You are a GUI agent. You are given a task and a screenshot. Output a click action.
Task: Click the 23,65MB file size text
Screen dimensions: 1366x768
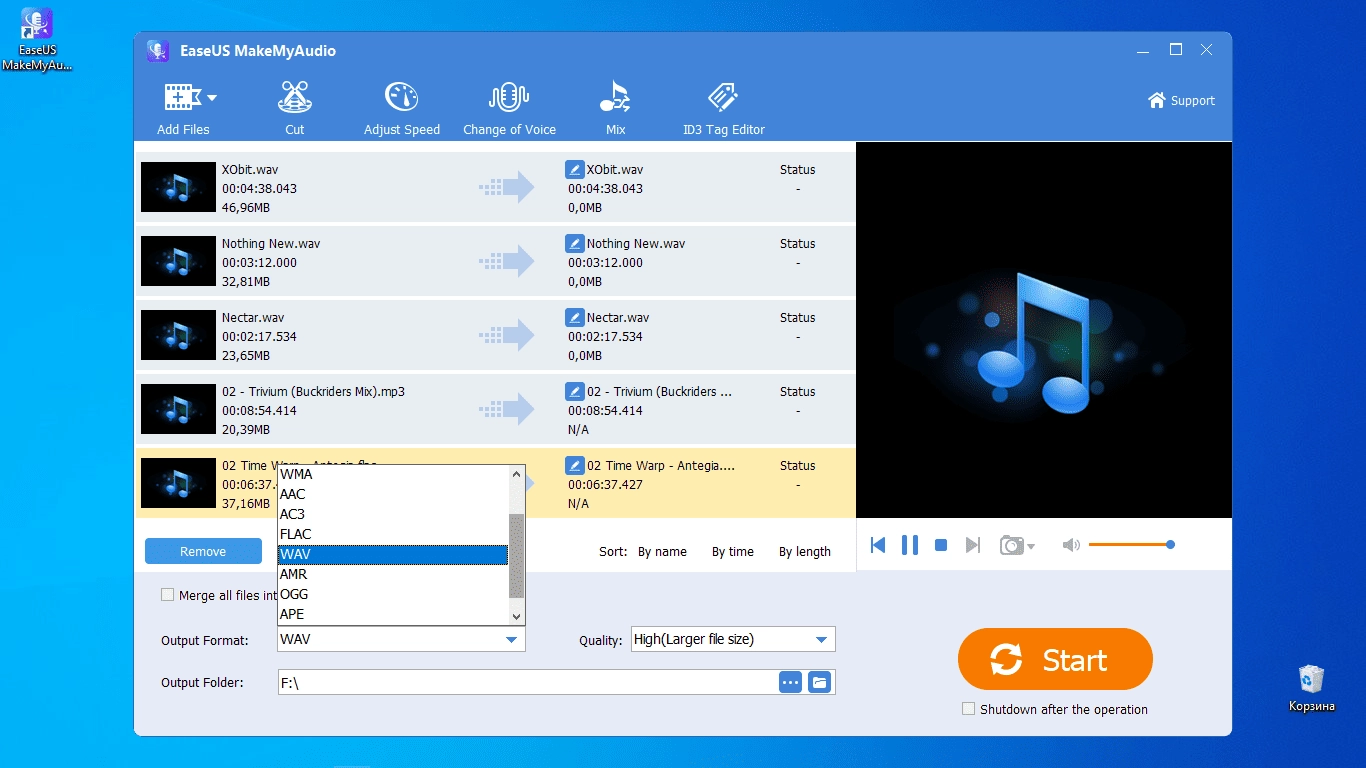(246, 356)
